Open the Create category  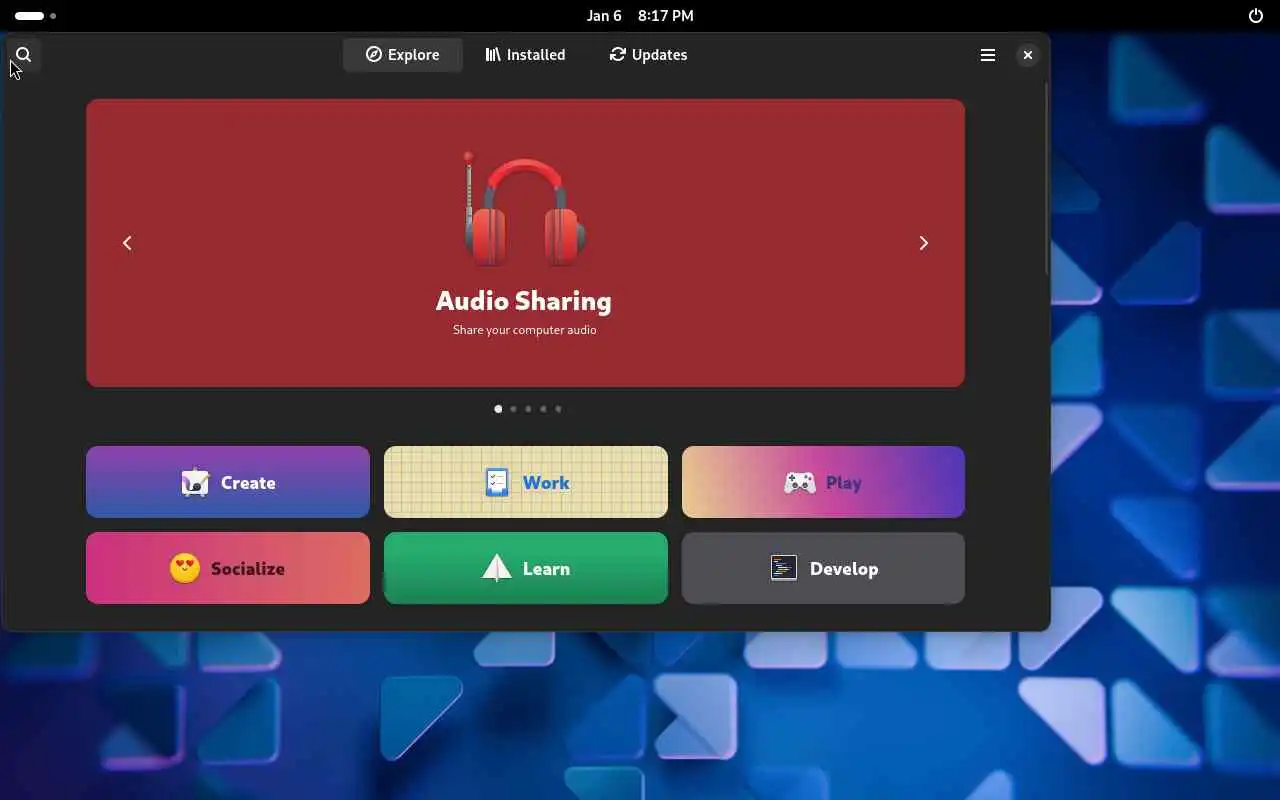228,482
